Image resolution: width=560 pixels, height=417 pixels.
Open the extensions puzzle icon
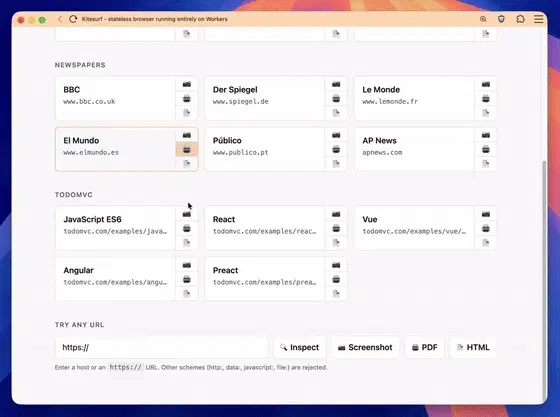tap(520, 19)
